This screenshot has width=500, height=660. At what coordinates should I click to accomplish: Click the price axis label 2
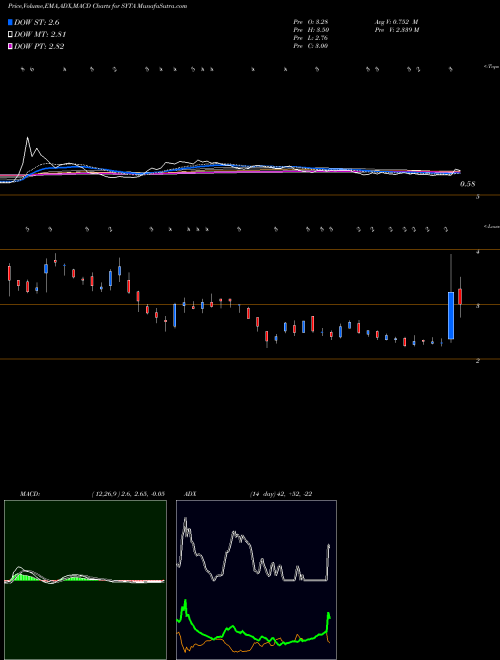[478, 361]
